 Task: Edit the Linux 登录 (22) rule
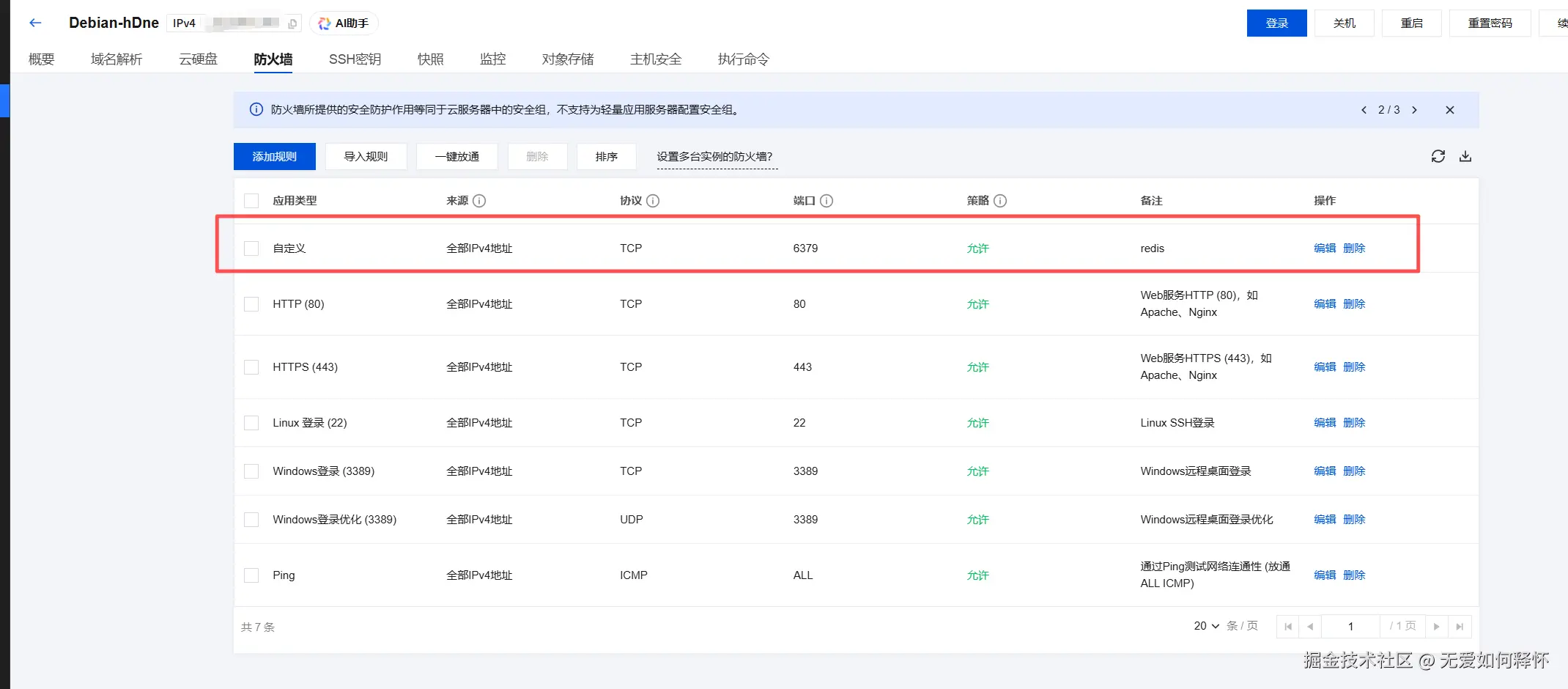click(1325, 423)
